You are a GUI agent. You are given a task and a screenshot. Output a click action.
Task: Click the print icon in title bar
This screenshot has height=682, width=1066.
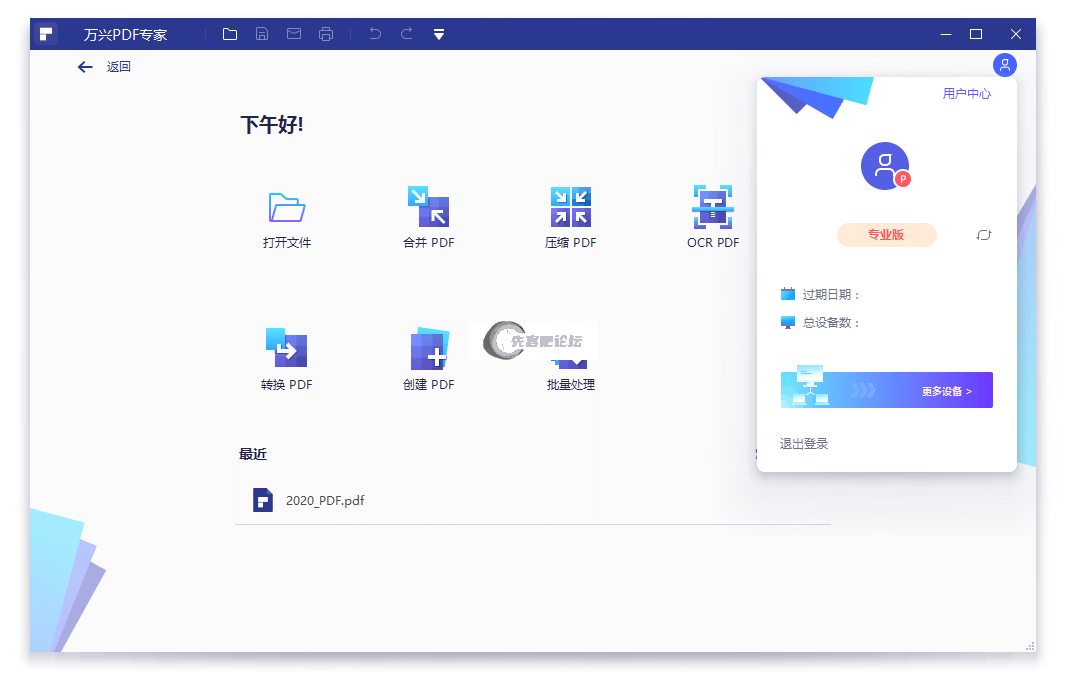pos(326,34)
